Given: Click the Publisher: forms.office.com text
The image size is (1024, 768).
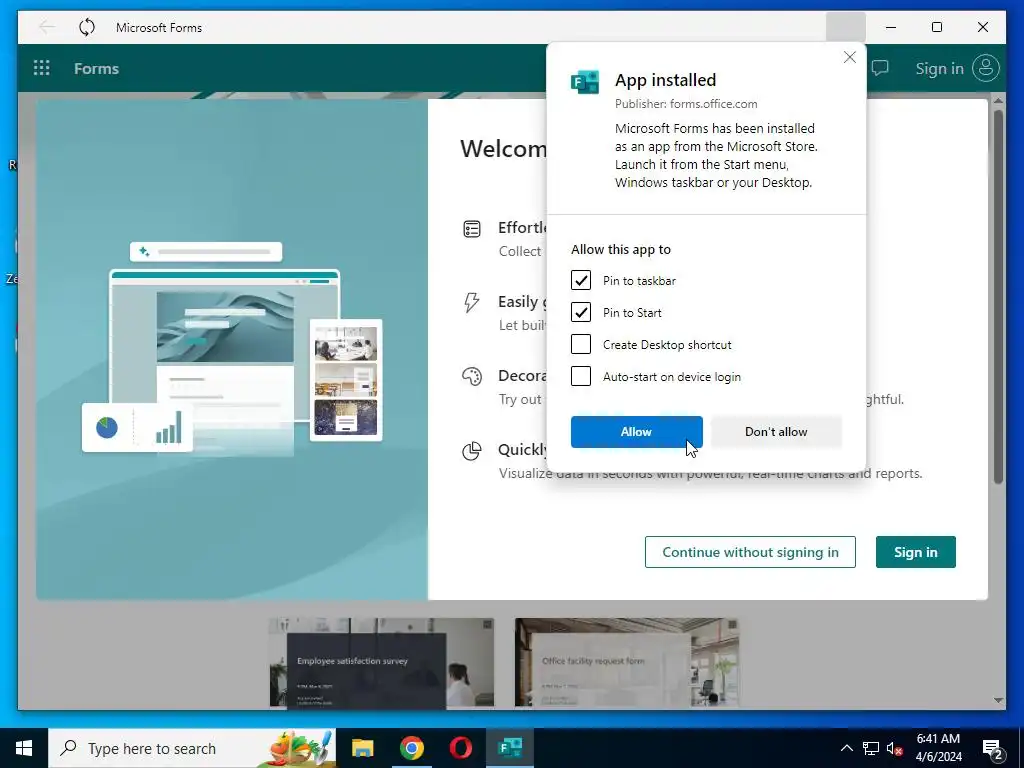Looking at the screenshot, I should pos(686,104).
